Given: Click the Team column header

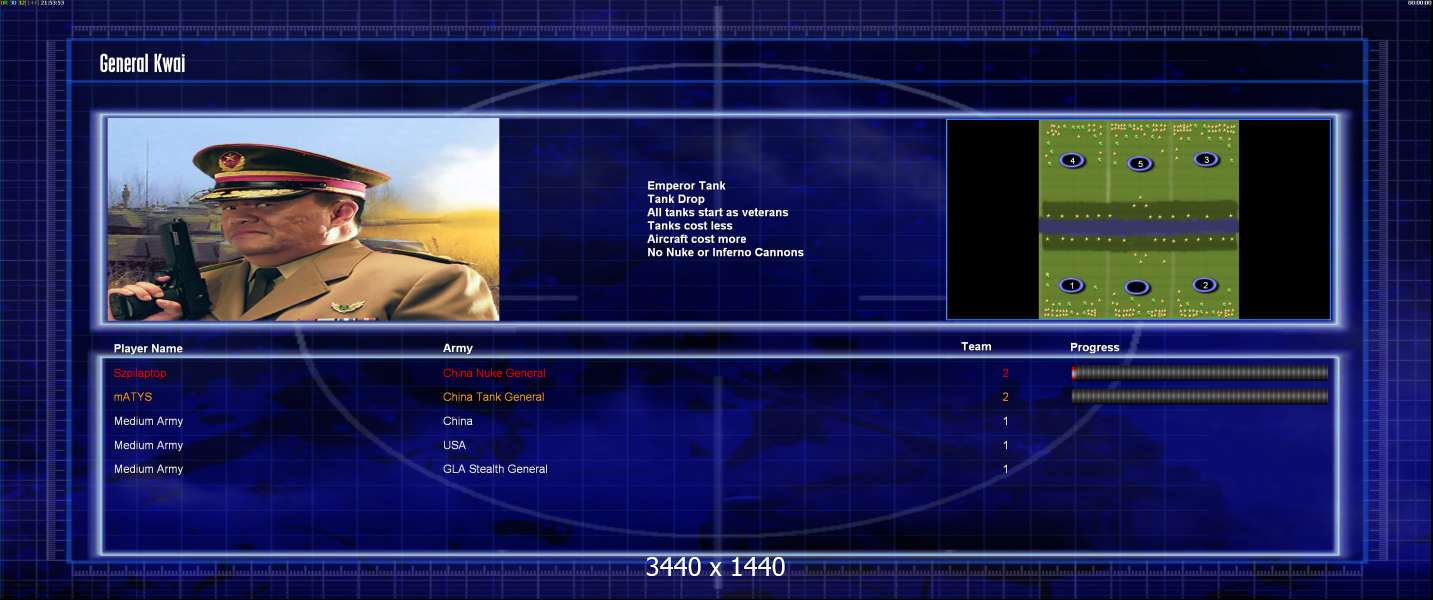Looking at the screenshot, I should (x=976, y=347).
